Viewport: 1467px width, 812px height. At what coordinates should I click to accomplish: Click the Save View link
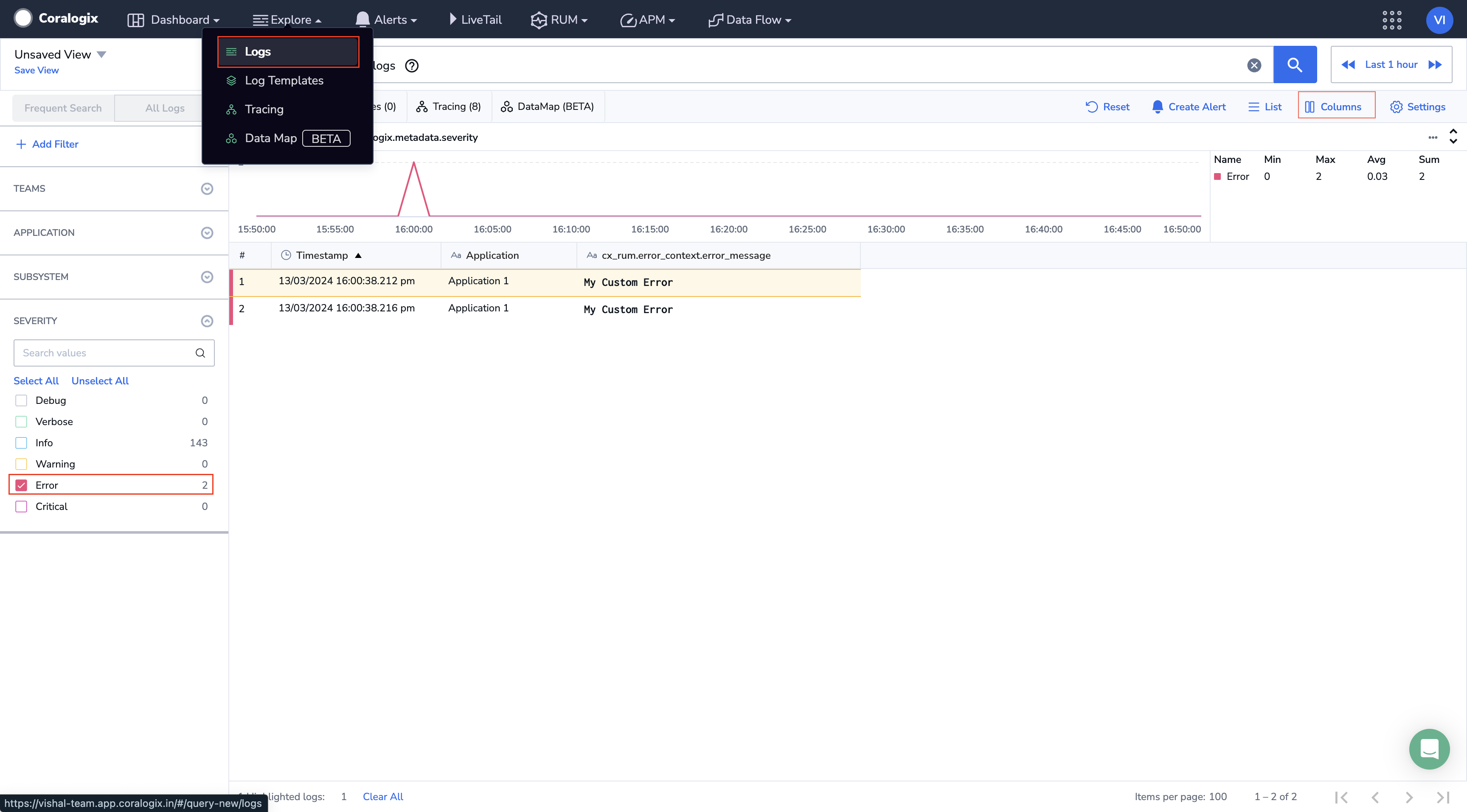pyautogui.click(x=37, y=70)
